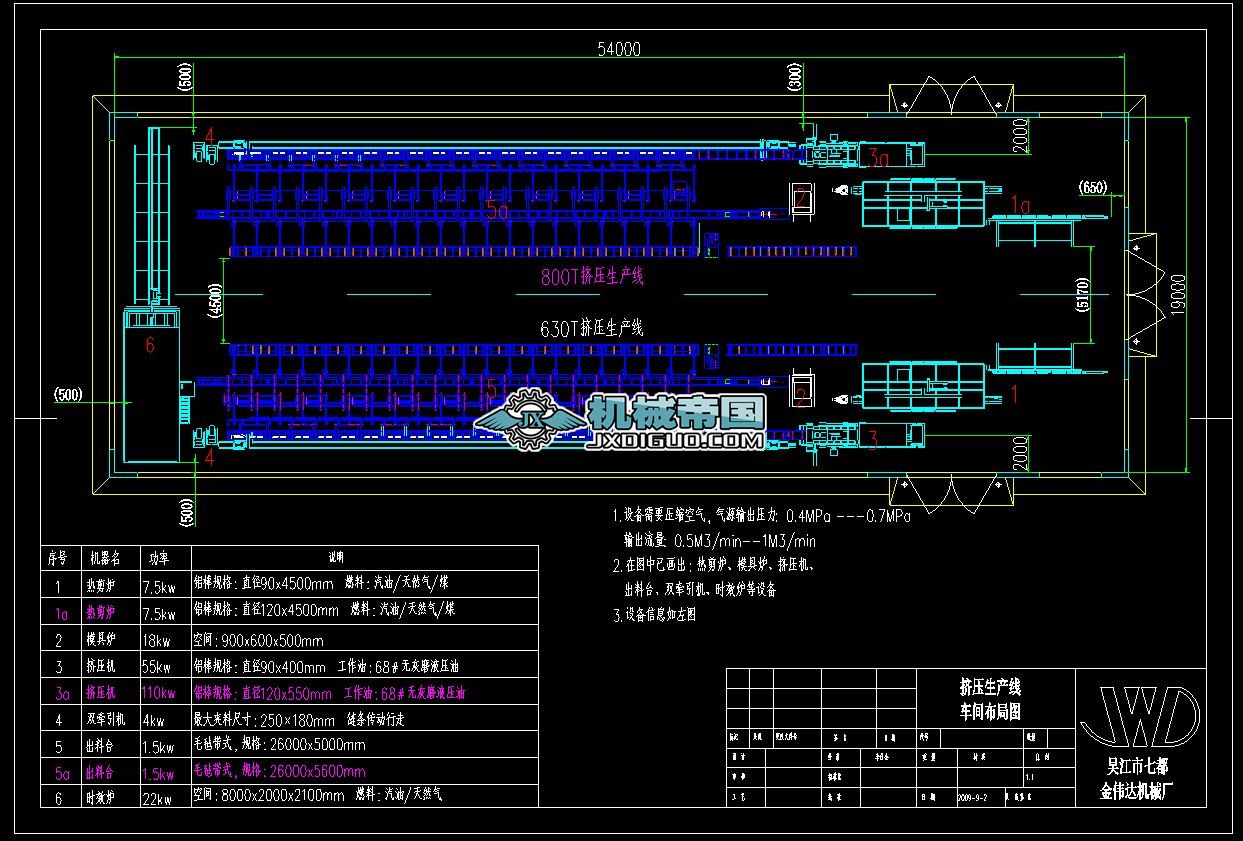Click the red equipment tag 5a
Image resolution: width=1243 pixels, height=841 pixels.
(497, 211)
